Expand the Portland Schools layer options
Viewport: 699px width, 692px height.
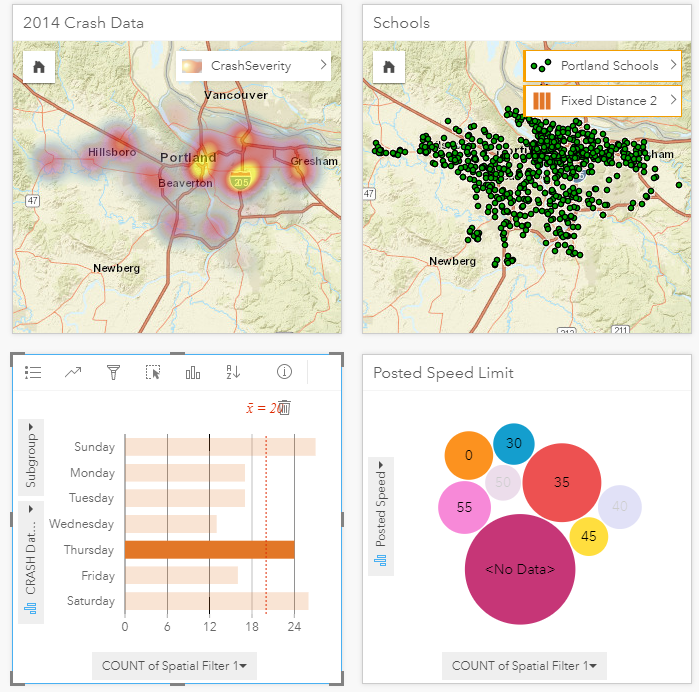(673, 65)
